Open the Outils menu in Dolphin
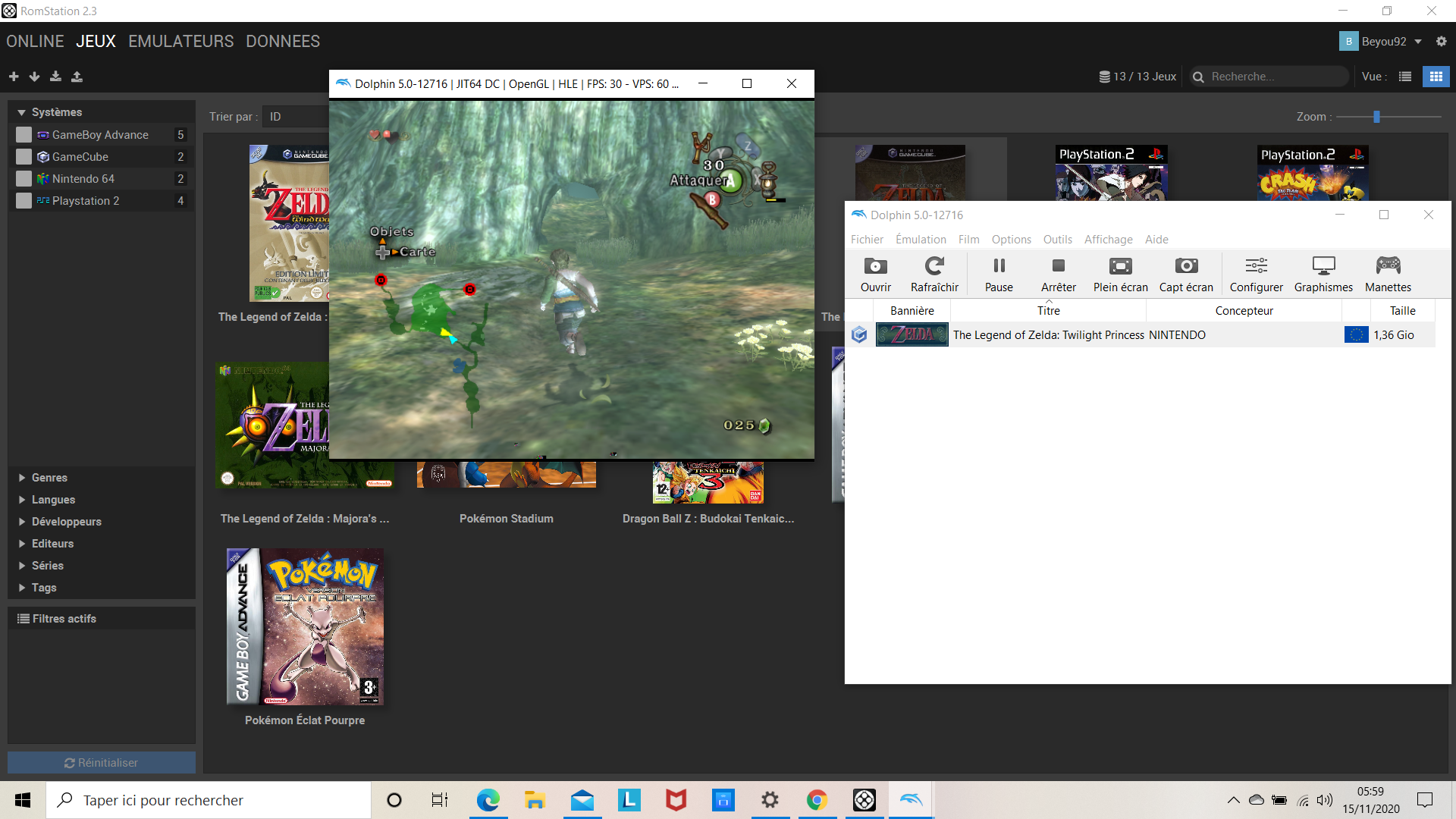Screen dimensions: 1456x819 tap(1057, 240)
